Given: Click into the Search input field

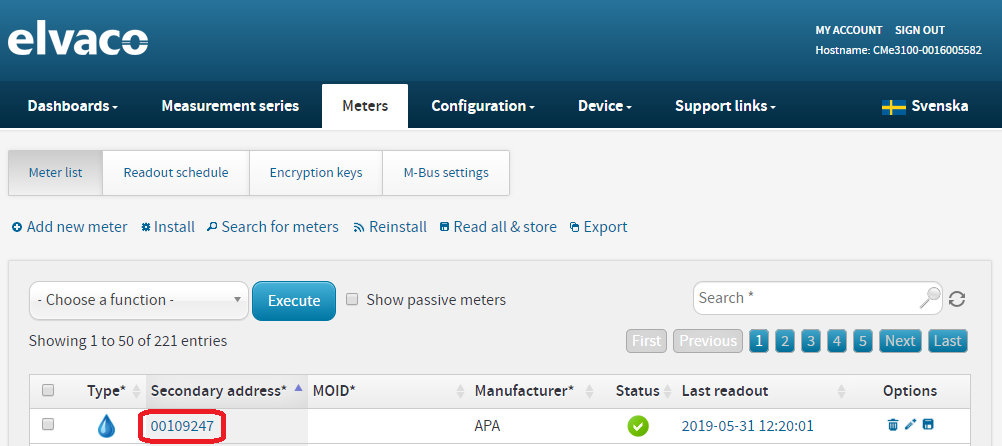Looking at the screenshot, I should [805, 298].
